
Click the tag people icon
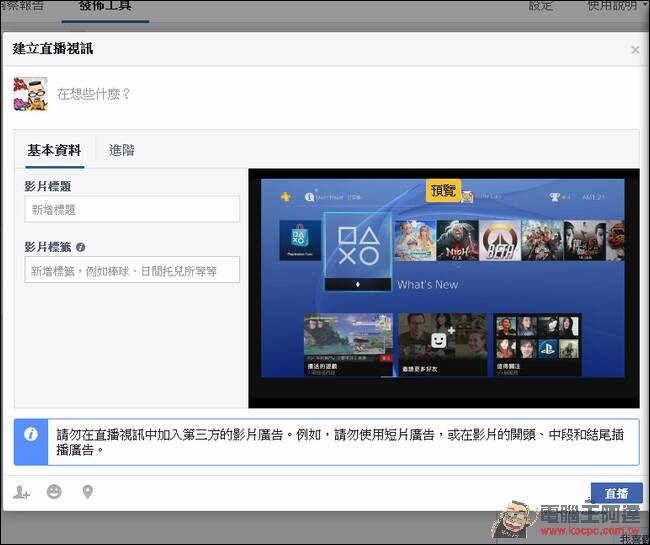point(21,492)
